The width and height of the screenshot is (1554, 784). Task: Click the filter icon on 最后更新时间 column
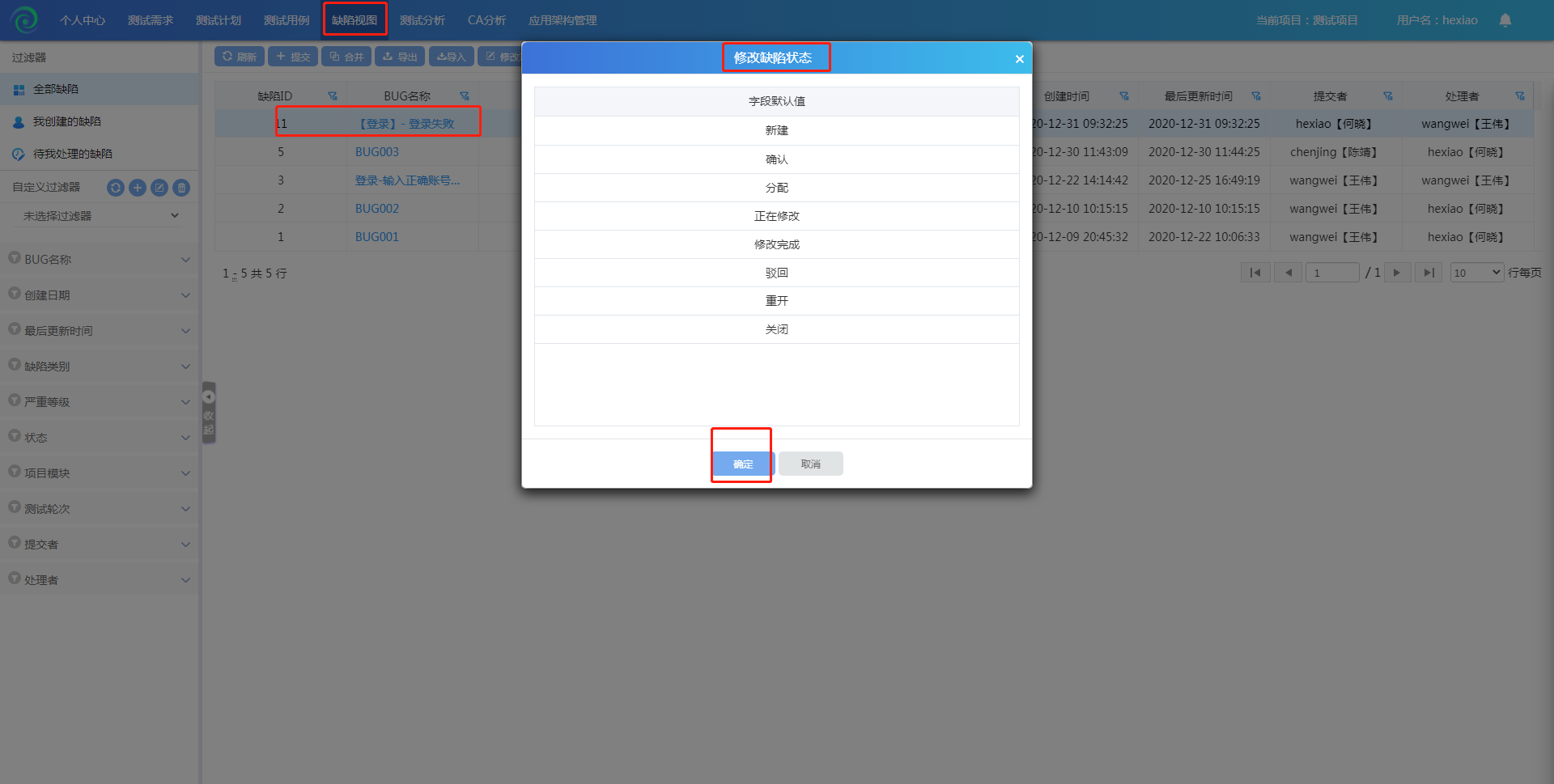(x=1256, y=96)
